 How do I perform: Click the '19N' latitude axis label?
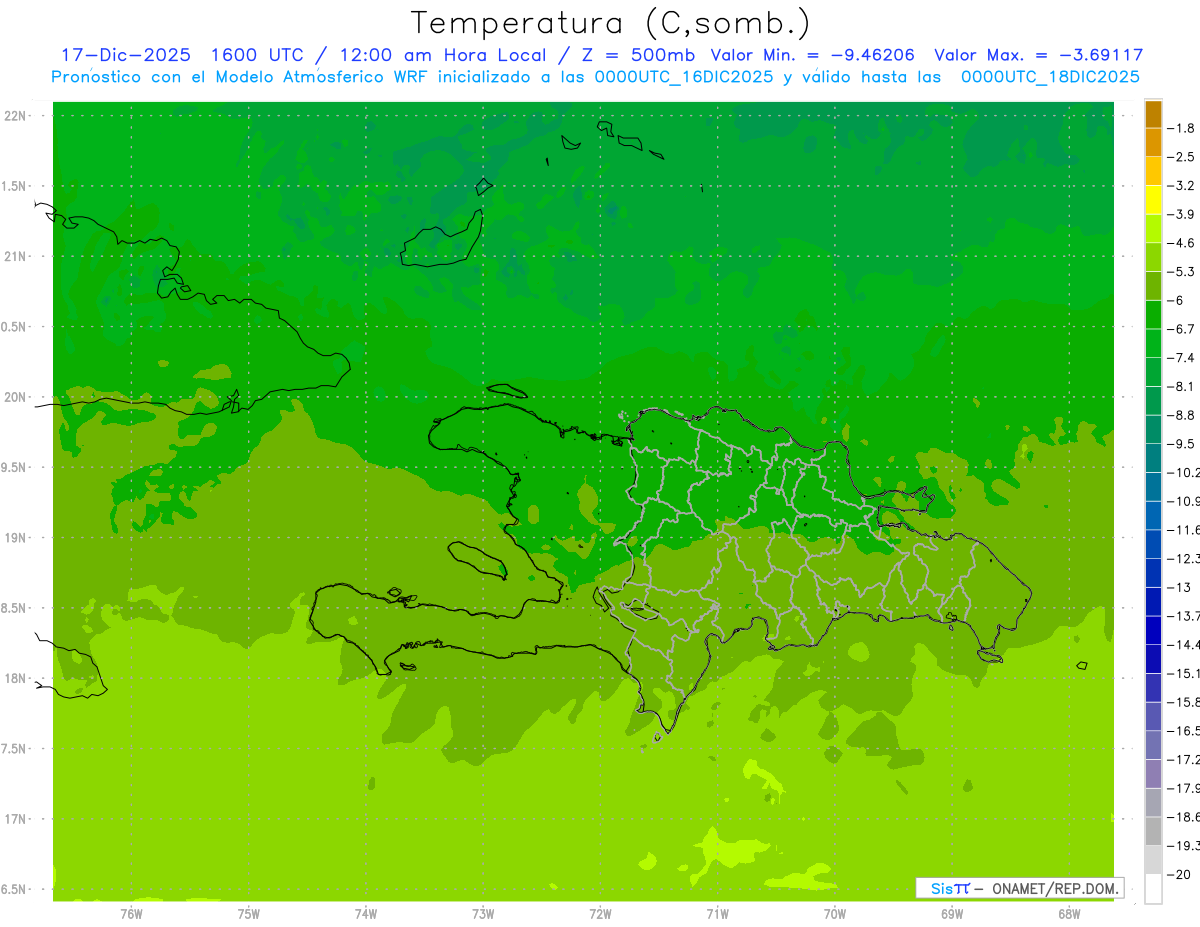pyautogui.click(x=16, y=538)
